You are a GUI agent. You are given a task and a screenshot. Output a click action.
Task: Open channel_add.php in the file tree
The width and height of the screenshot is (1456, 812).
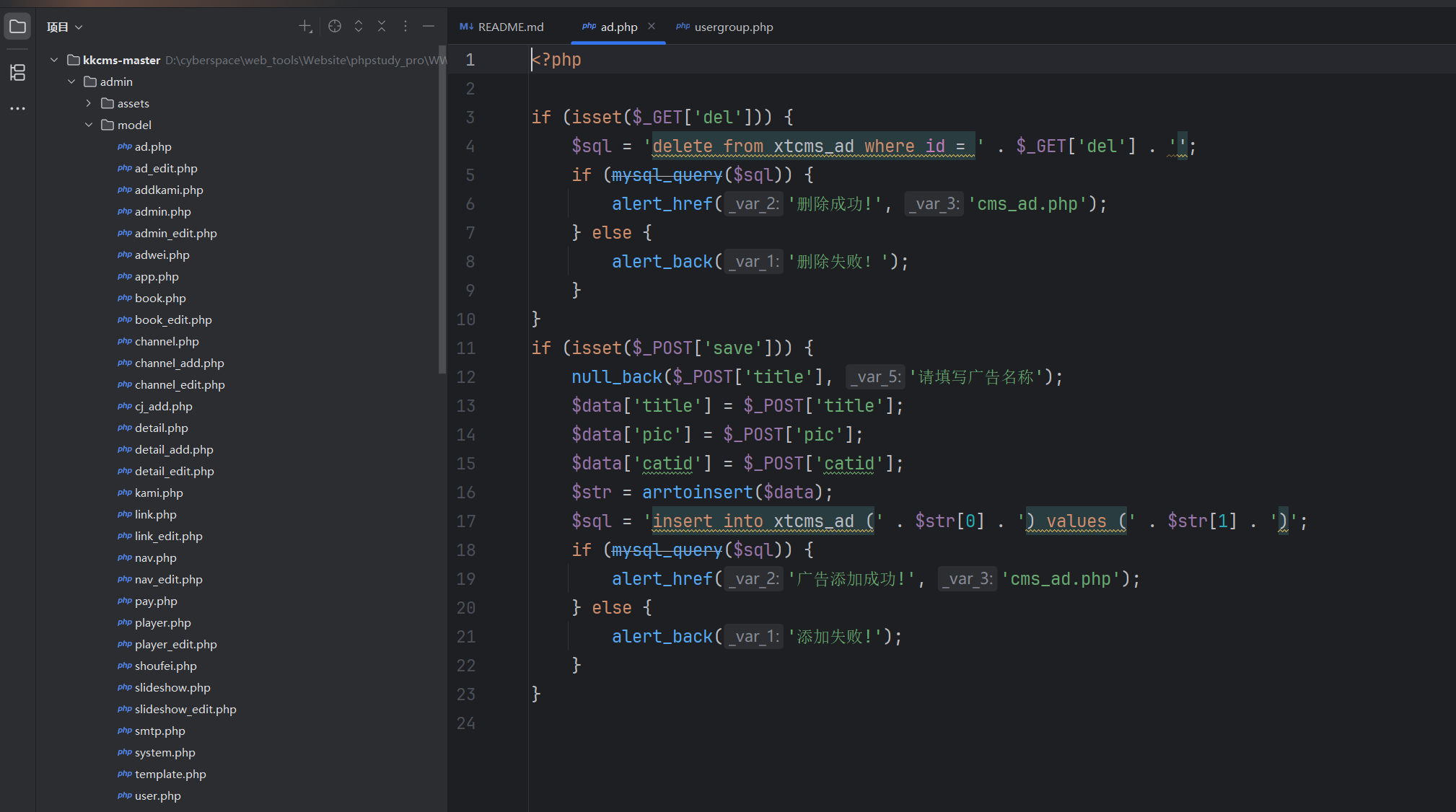tap(179, 363)
